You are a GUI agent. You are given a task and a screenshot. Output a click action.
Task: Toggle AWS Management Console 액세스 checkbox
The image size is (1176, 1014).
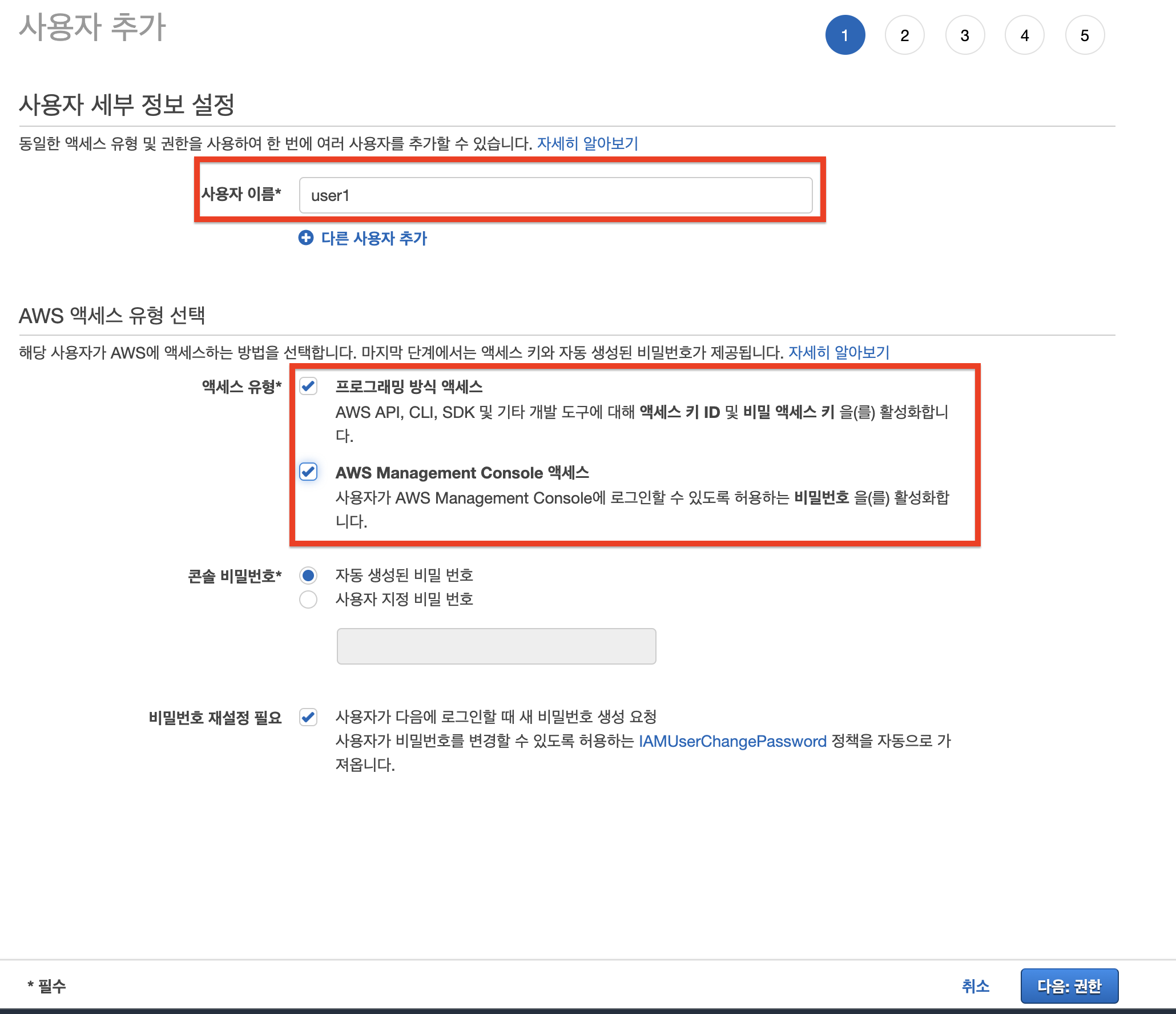tap(308, 472)
